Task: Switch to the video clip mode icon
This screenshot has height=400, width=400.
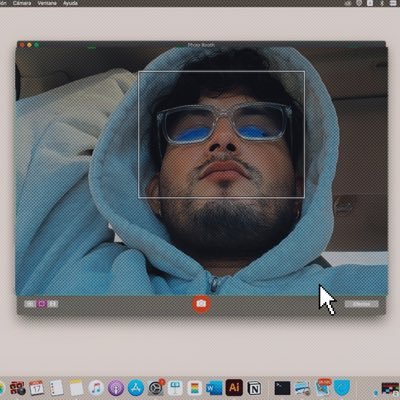Action: pyautogui.click(x=53, y=304)
